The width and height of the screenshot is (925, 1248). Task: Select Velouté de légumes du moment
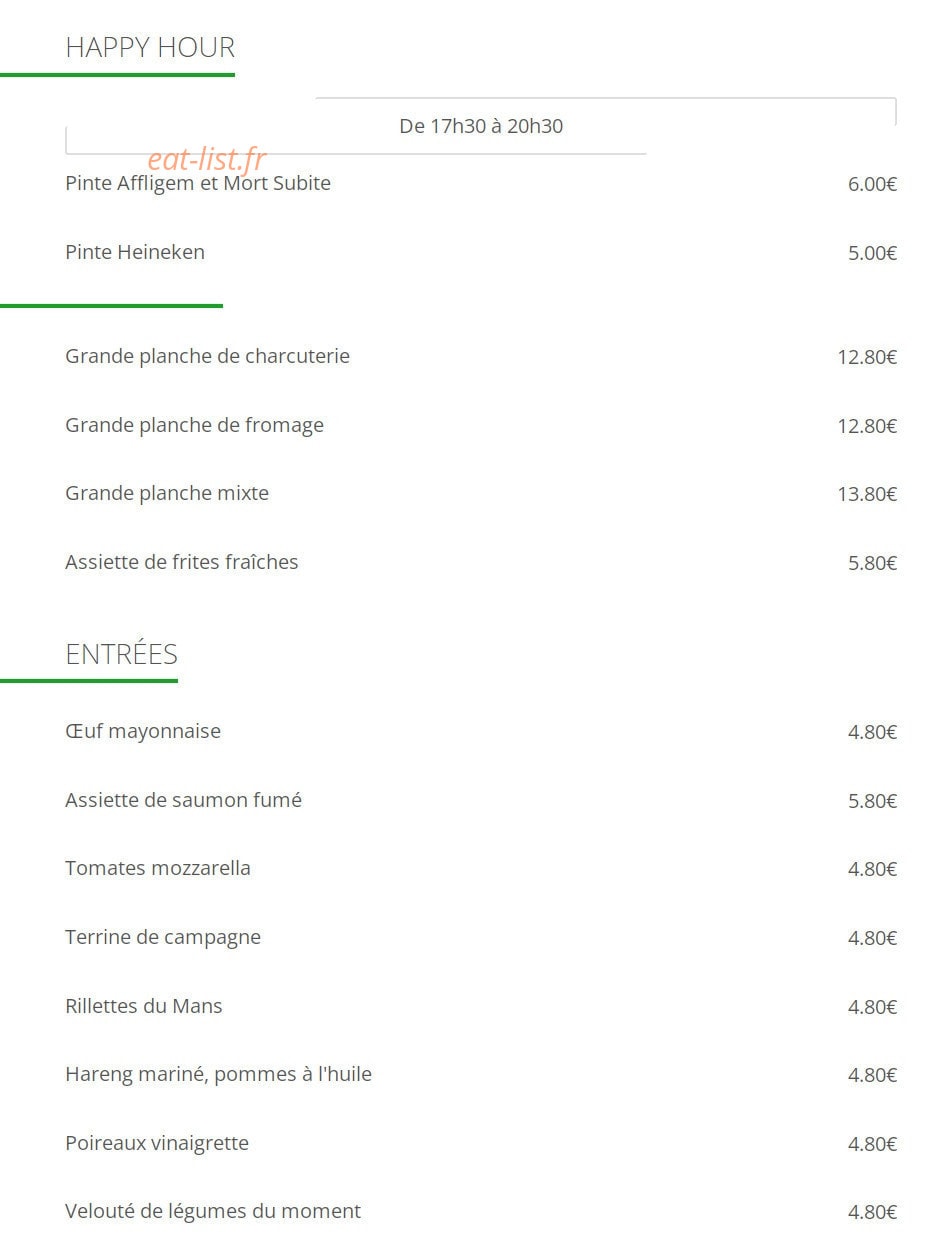[213, 1211]
